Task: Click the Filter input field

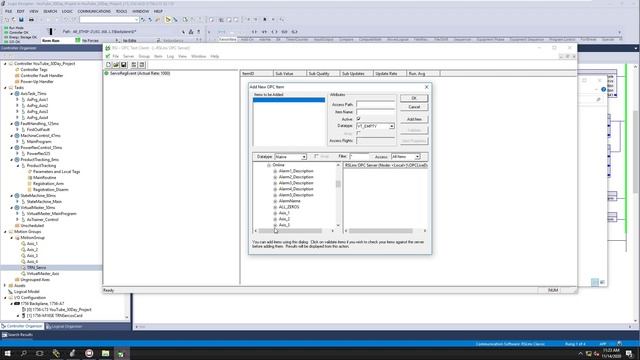Action: tap(359, 157)
